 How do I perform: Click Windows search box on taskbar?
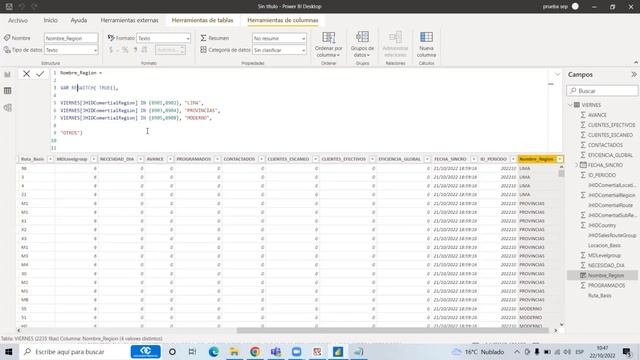click(73, 351)
